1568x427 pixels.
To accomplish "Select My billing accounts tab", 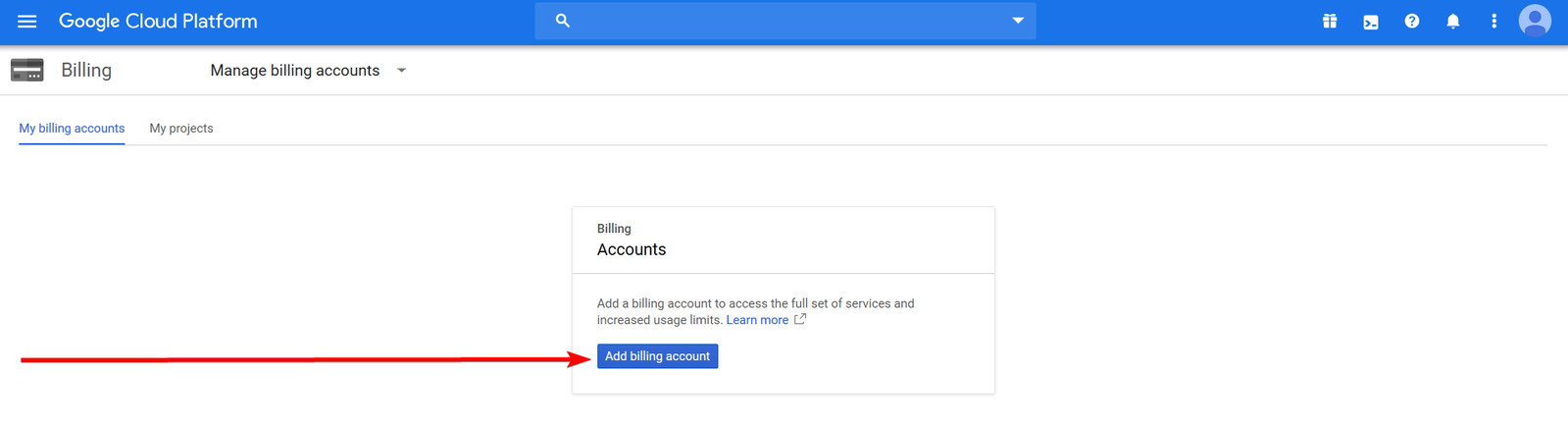I will pos(72,129).
